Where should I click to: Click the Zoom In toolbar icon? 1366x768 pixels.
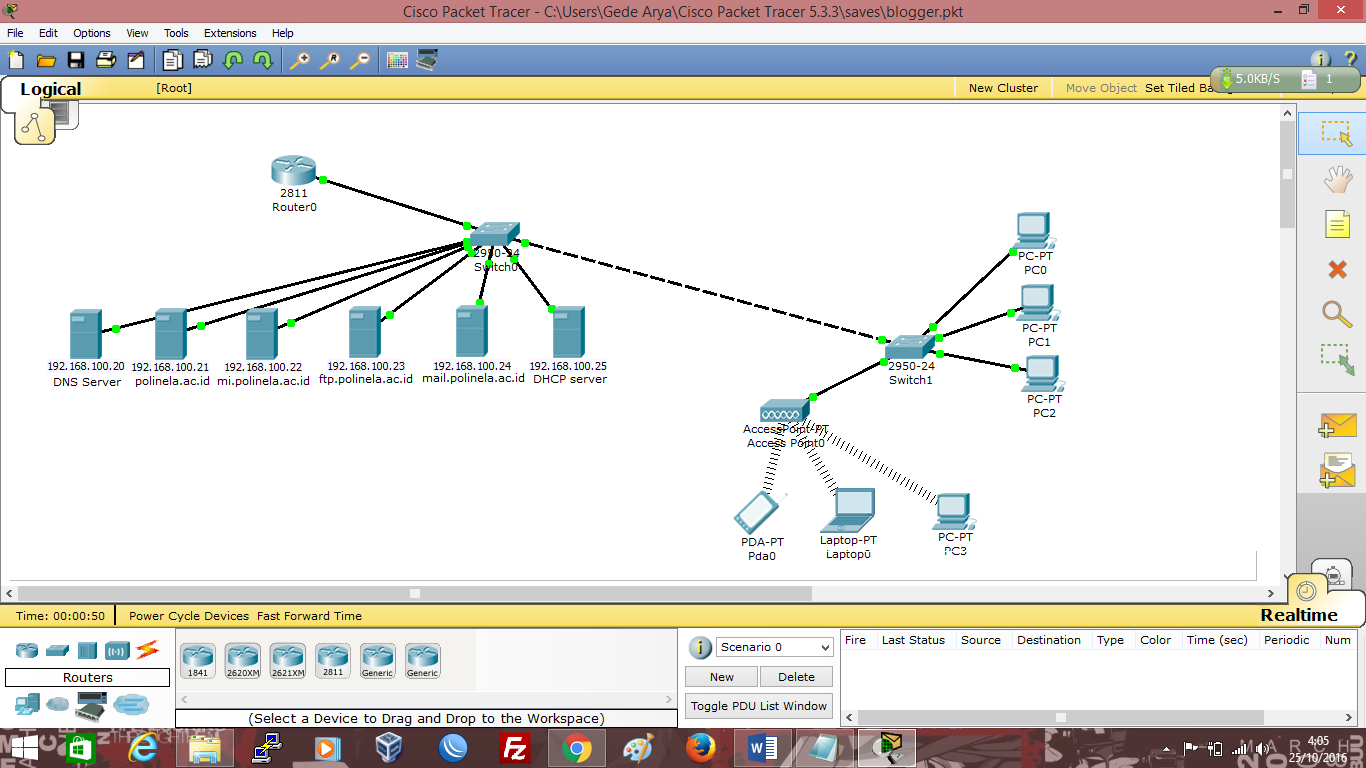pos(299,60)
